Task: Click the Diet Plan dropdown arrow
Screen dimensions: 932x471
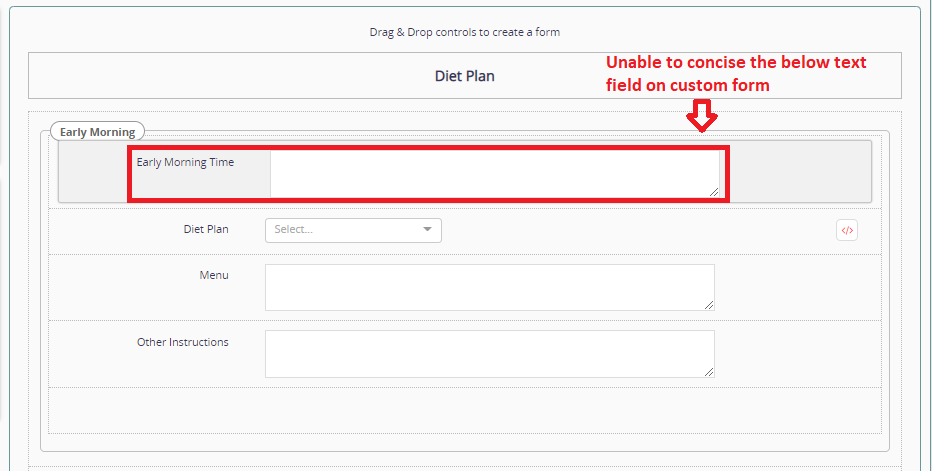Action: 428,230
